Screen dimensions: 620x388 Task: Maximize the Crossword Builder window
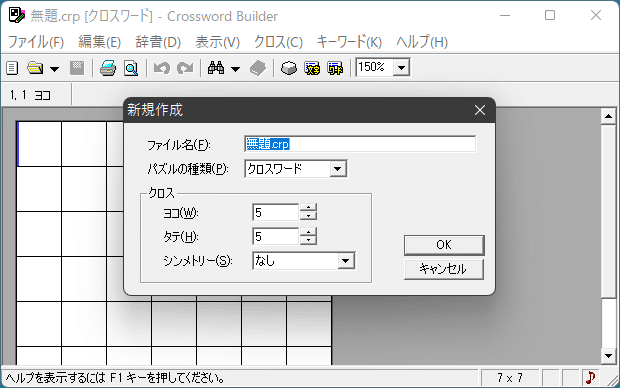(550, 15)
